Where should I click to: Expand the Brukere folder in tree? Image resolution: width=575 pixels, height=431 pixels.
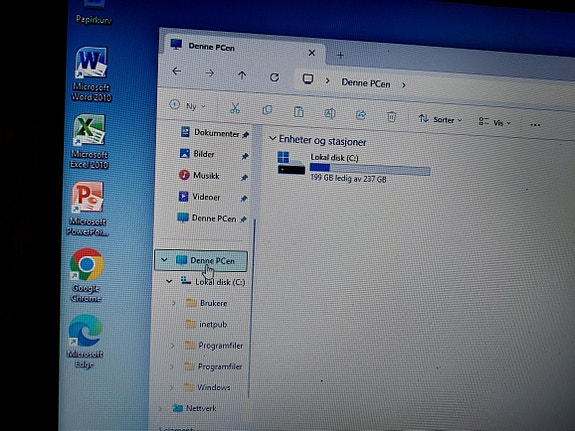pos(173,303)
